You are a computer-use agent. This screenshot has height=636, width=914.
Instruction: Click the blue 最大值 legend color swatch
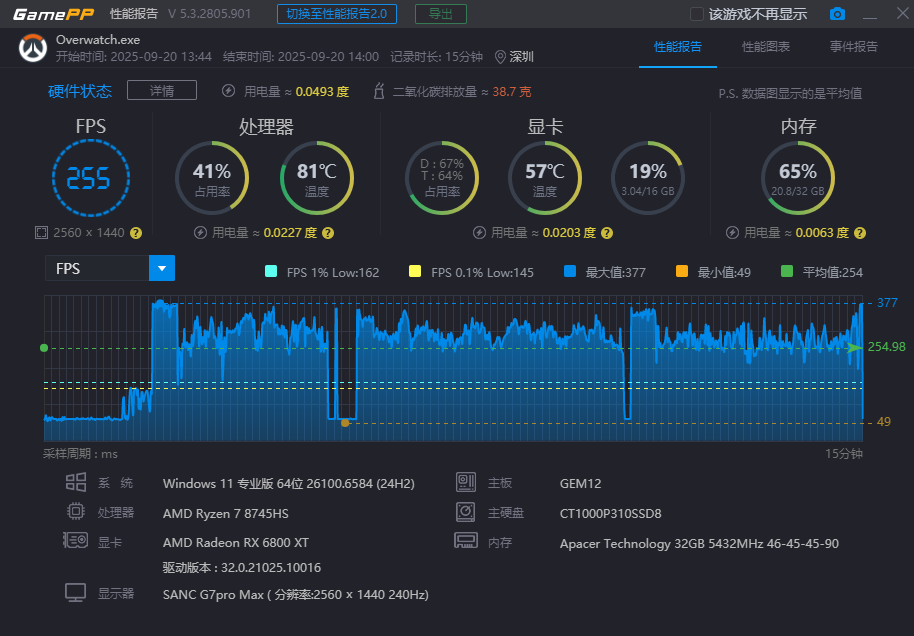[x=570, y=272]
